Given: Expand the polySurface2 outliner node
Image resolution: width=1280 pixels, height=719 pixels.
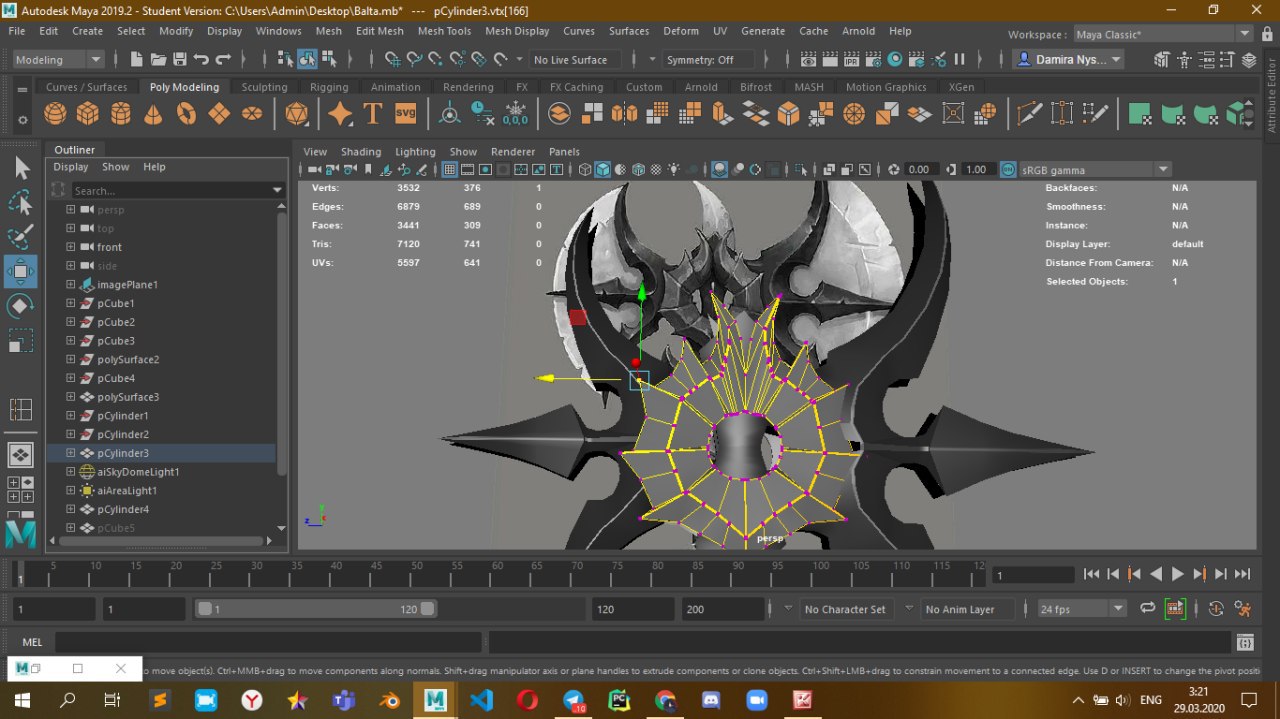Looking at the screenshot, I should tap(71, 359).
